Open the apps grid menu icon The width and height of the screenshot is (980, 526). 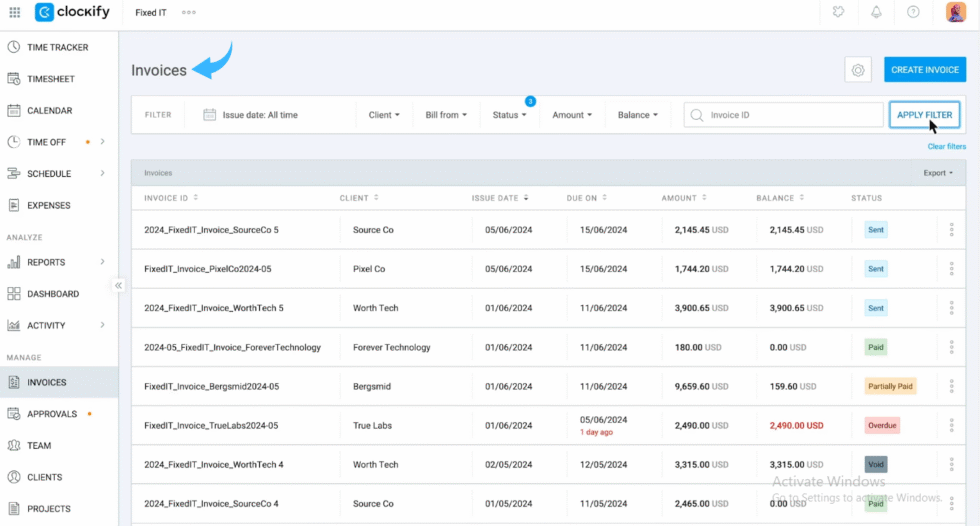tap(14, 12)
